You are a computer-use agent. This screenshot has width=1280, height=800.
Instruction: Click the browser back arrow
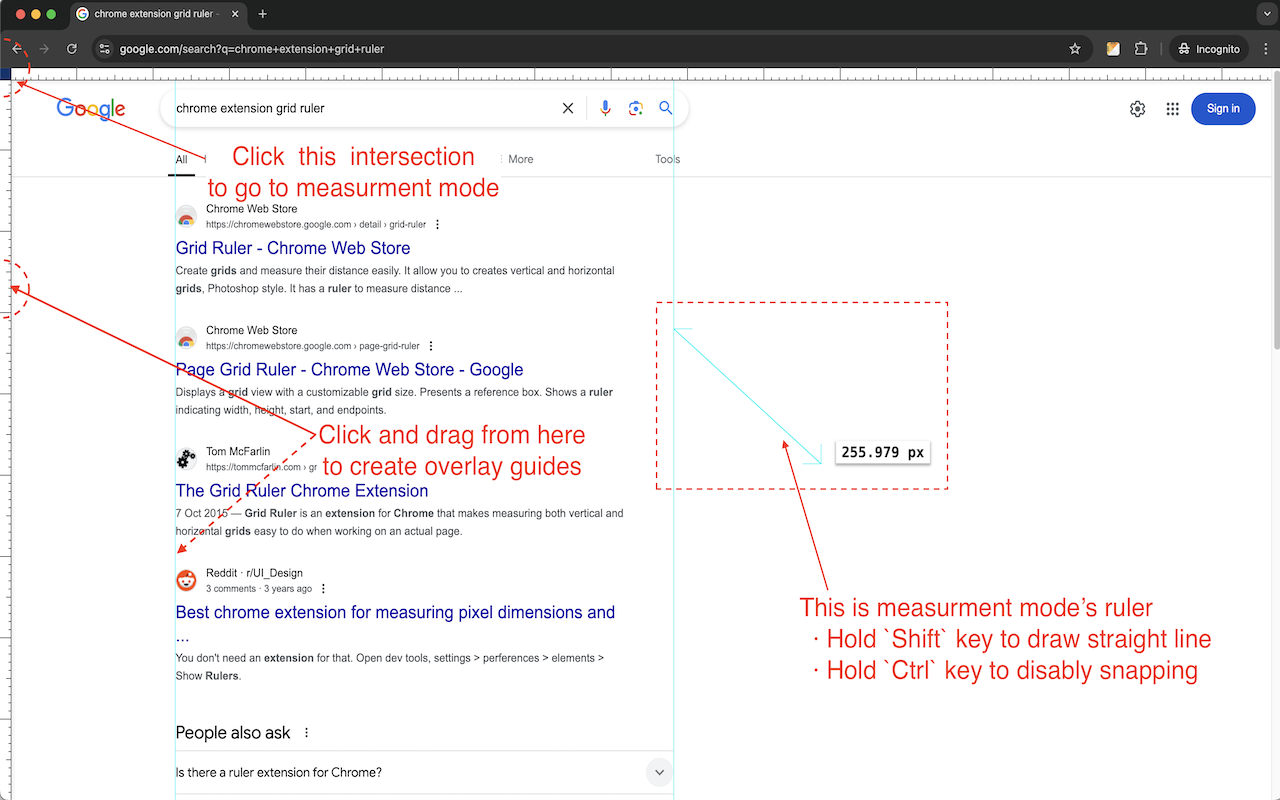(17, 49)
